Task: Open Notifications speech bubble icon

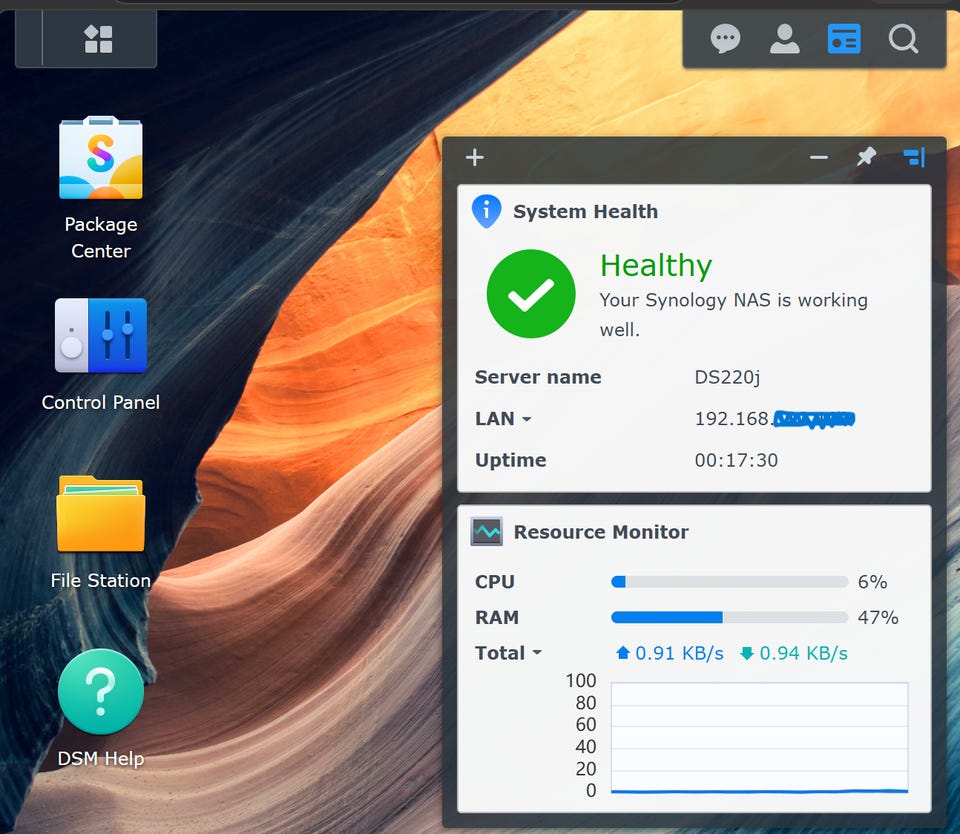Action: pyautogui.click(x=726, y=39)
